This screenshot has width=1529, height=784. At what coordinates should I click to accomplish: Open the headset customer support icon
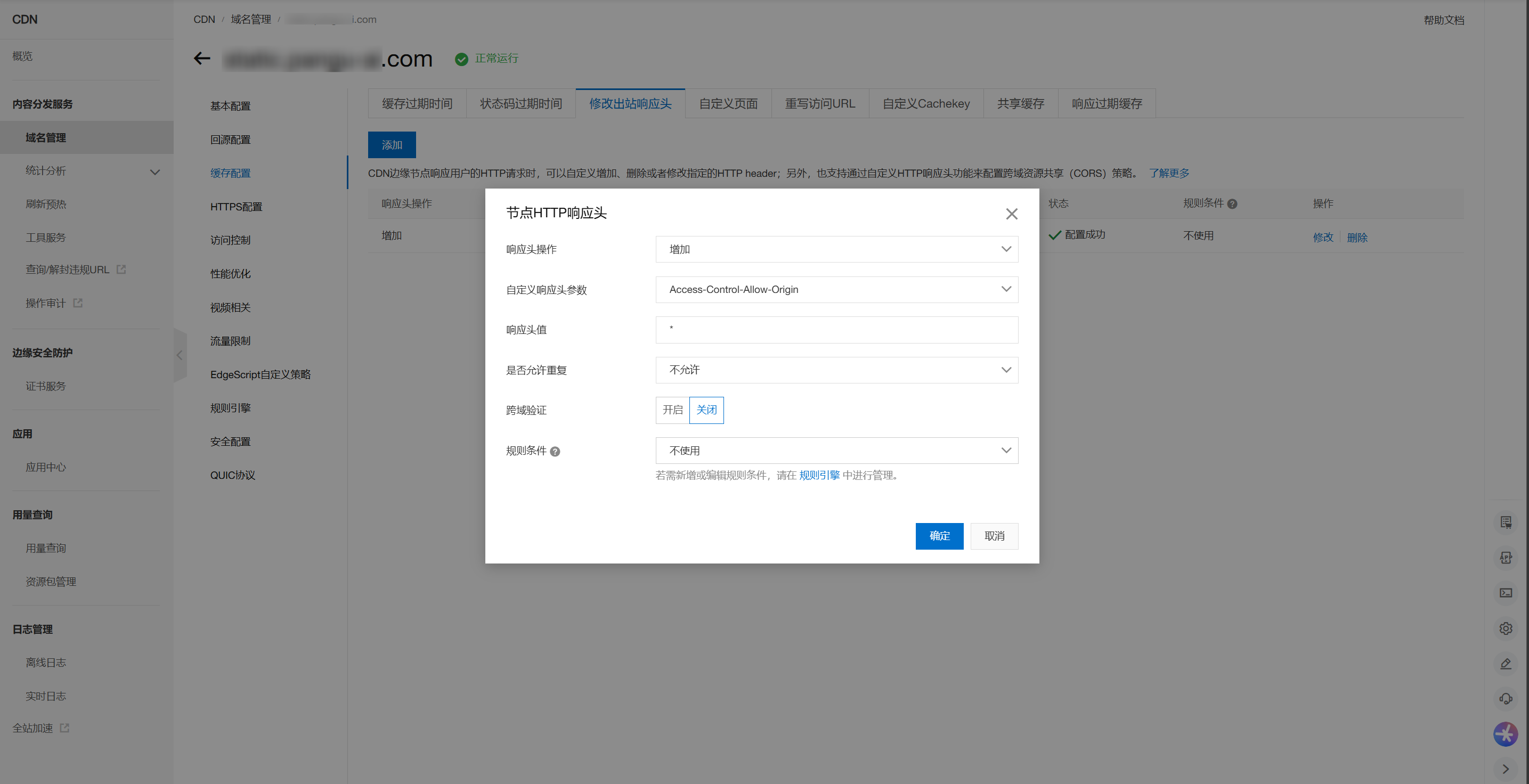1507,699
